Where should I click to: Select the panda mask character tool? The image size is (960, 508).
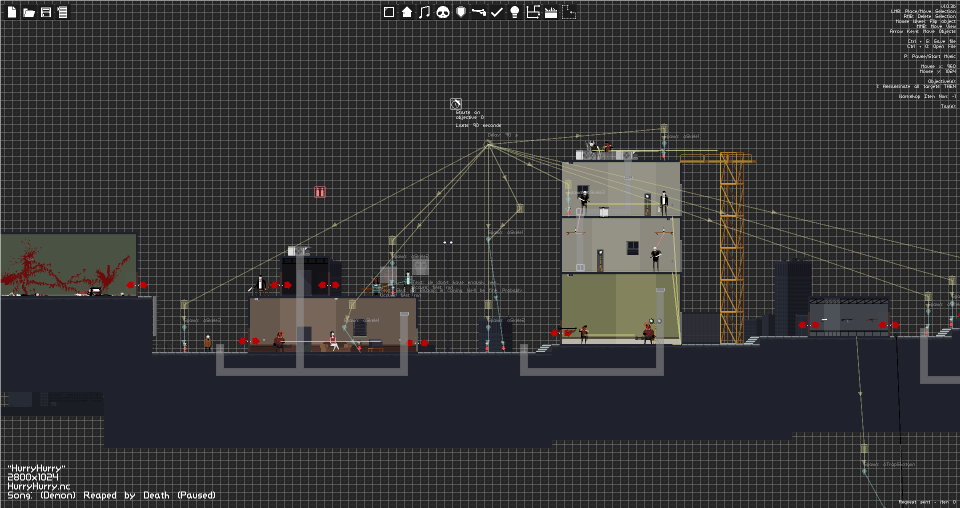pos(443,12)
